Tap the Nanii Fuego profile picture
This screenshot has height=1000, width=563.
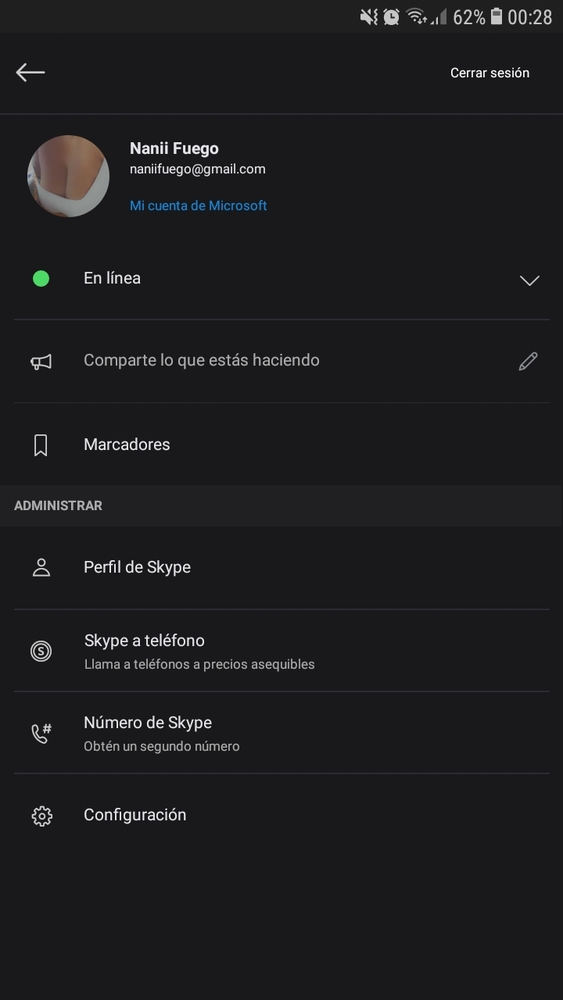coord(68,176)
